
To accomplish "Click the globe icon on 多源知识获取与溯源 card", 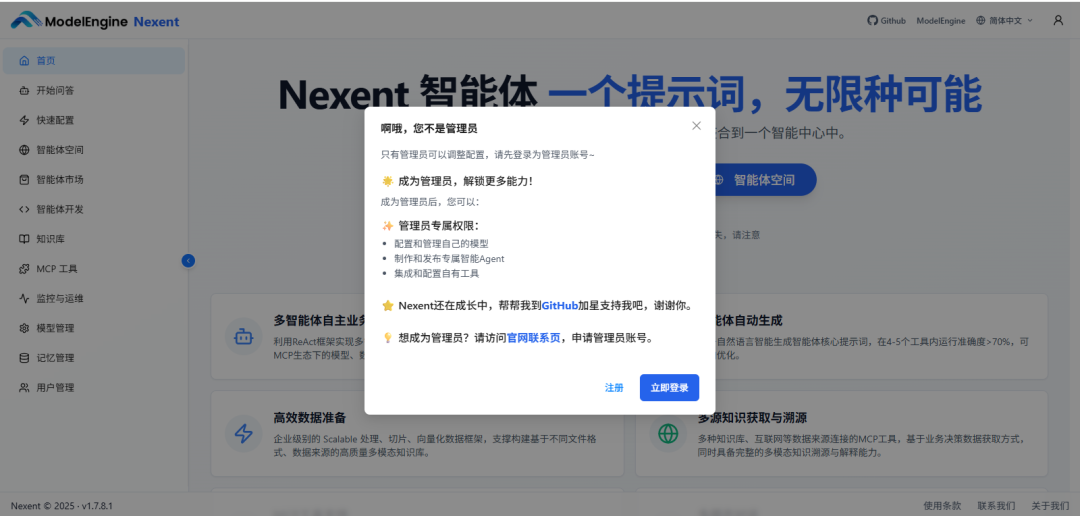I will click(667, 433).
